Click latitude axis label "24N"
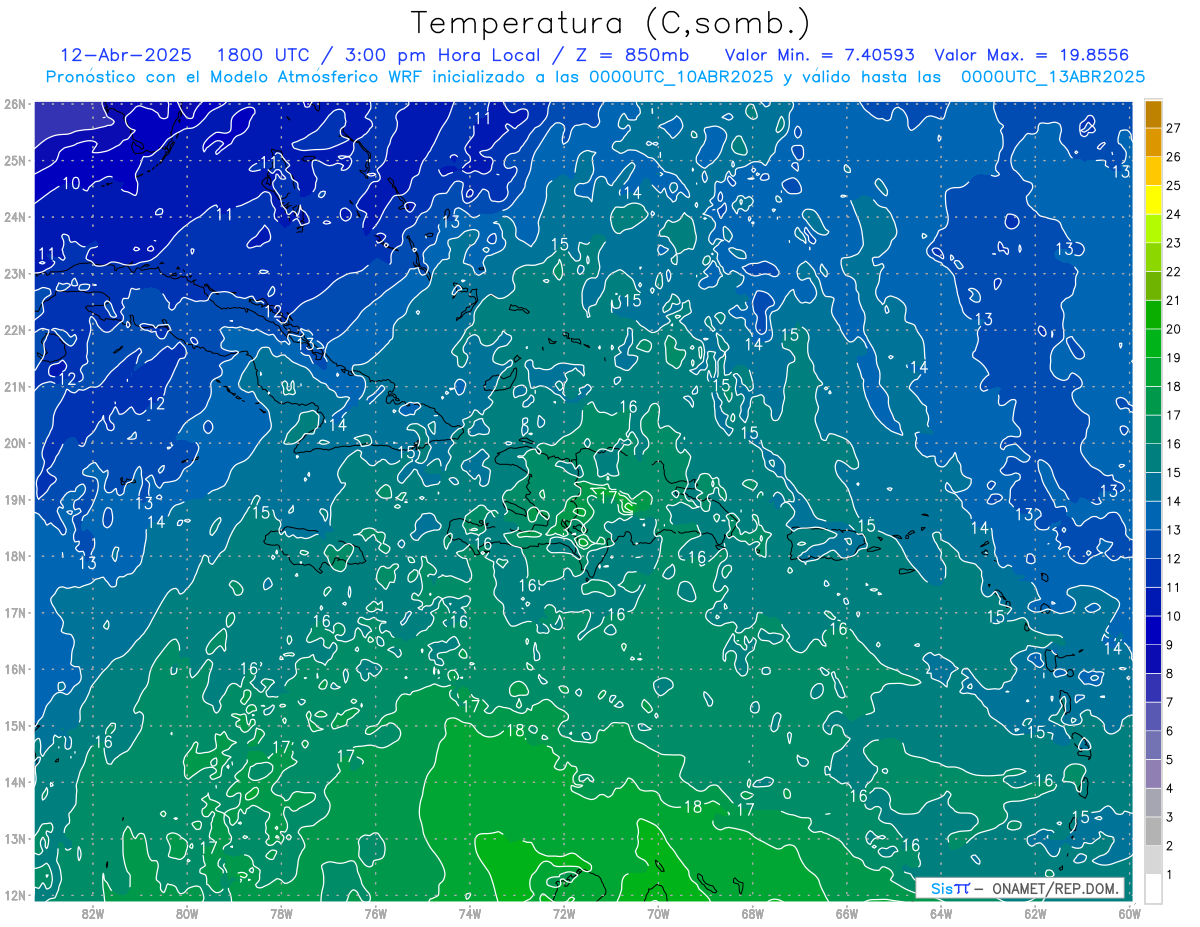Image resolution: width=1200 pixels, height=927 pixels. 14,217
